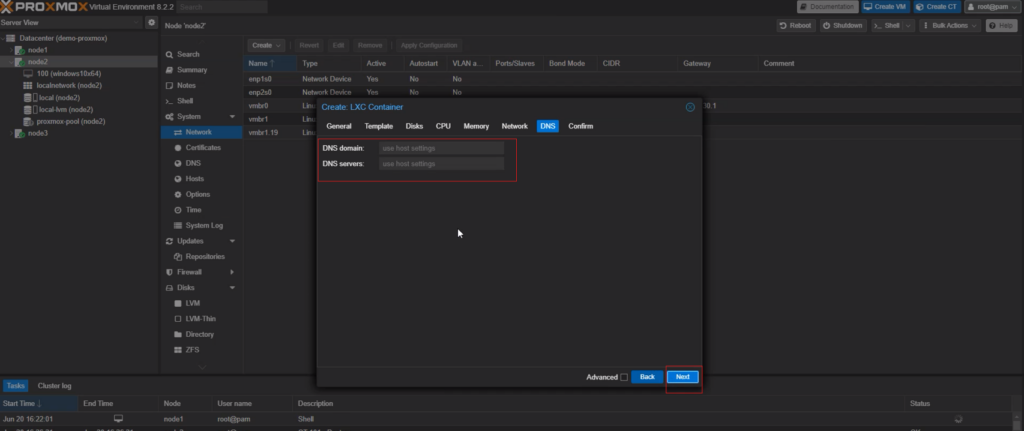Click Back button in wizard
Screen dimensions: 1024x431
[x=647, y=377]
